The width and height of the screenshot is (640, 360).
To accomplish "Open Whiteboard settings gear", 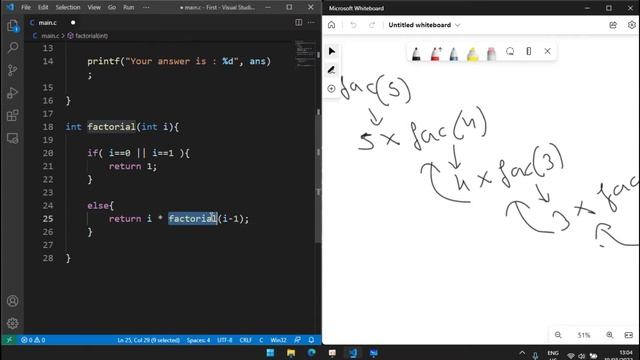I will [x=631, y=25].
